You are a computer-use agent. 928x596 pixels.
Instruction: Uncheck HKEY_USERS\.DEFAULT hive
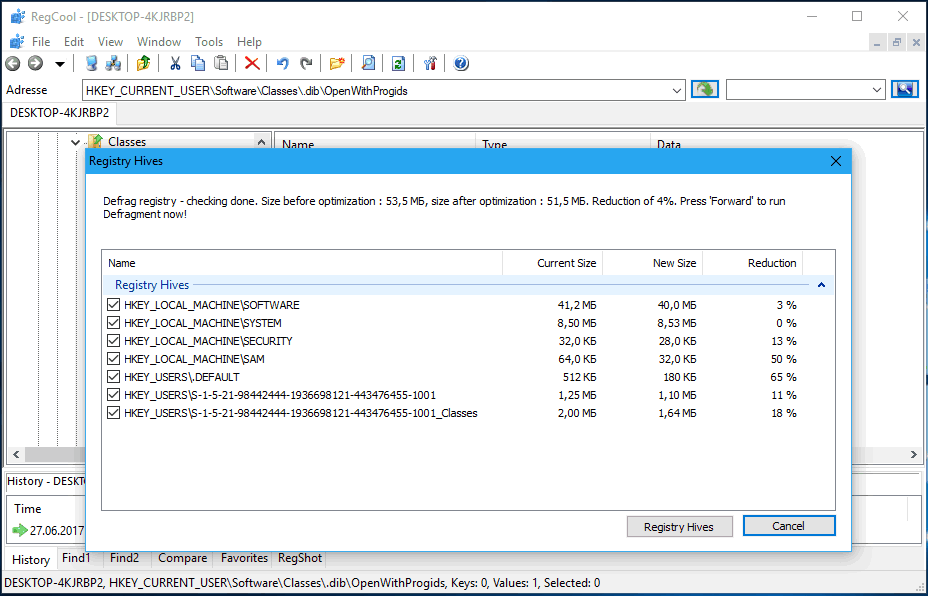click(114, 376)
